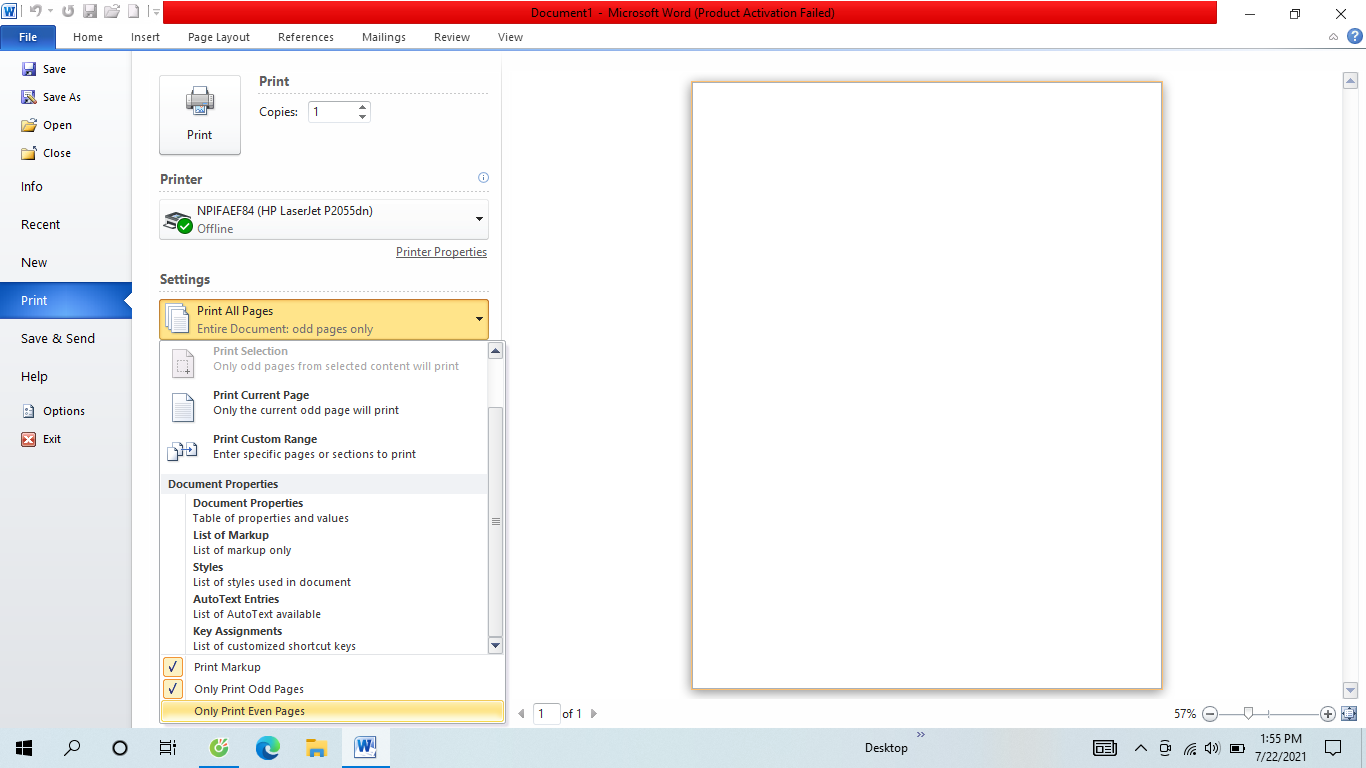Increase the number of copies with up arrow

[362, 106]
